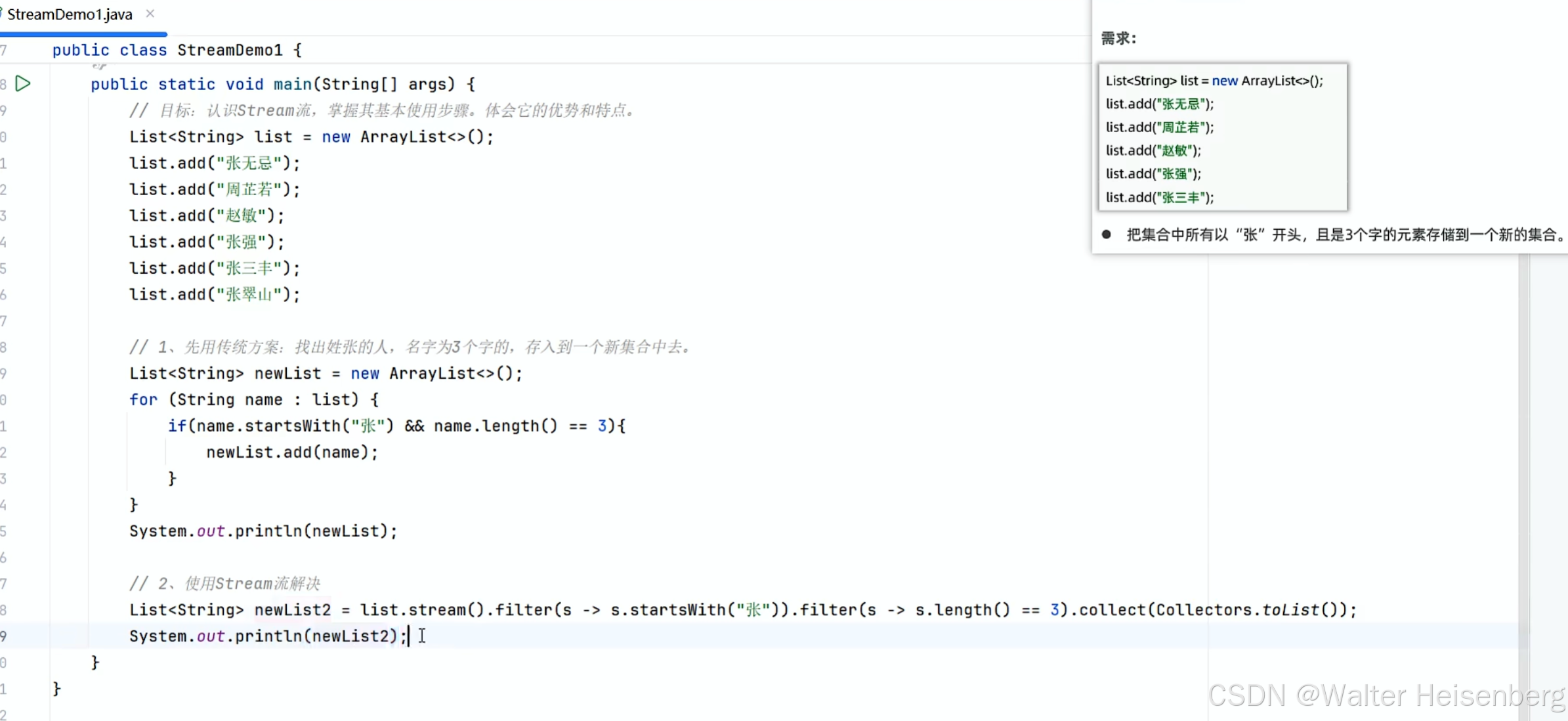The image size is (1568, 721).
Task: Click the sticky header line 'public class StreamDemo1'
Action: 177,50
